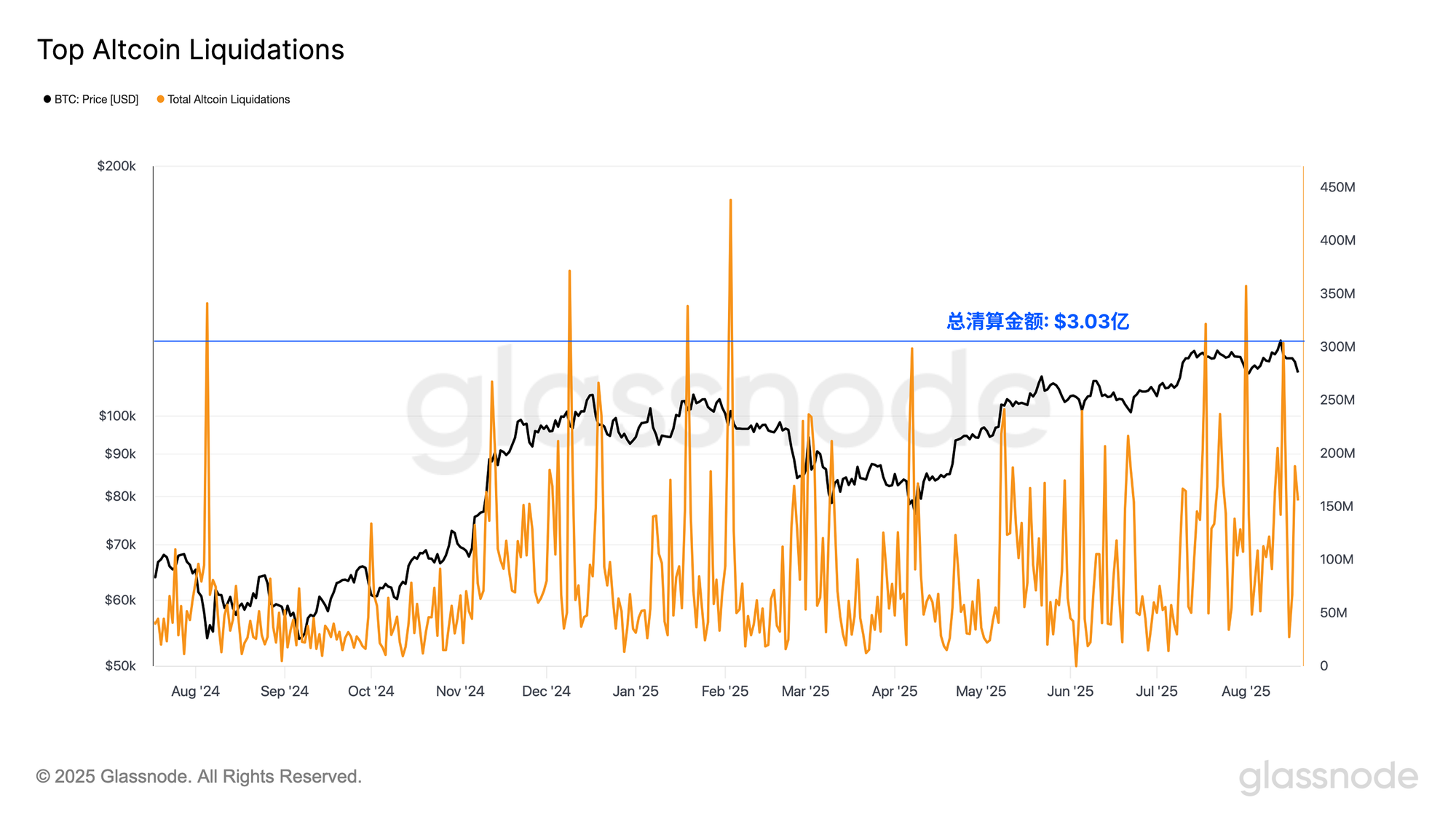Toggle the BTC: Price [USD] legend entry
The width and height of the screenshot is (1456, 819).
pyautogui.click(x=96, y=100)
